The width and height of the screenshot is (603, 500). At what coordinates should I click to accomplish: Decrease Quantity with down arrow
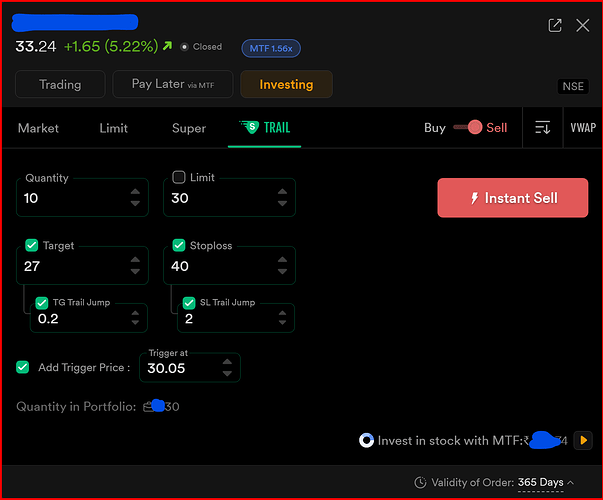pos(135,203)
